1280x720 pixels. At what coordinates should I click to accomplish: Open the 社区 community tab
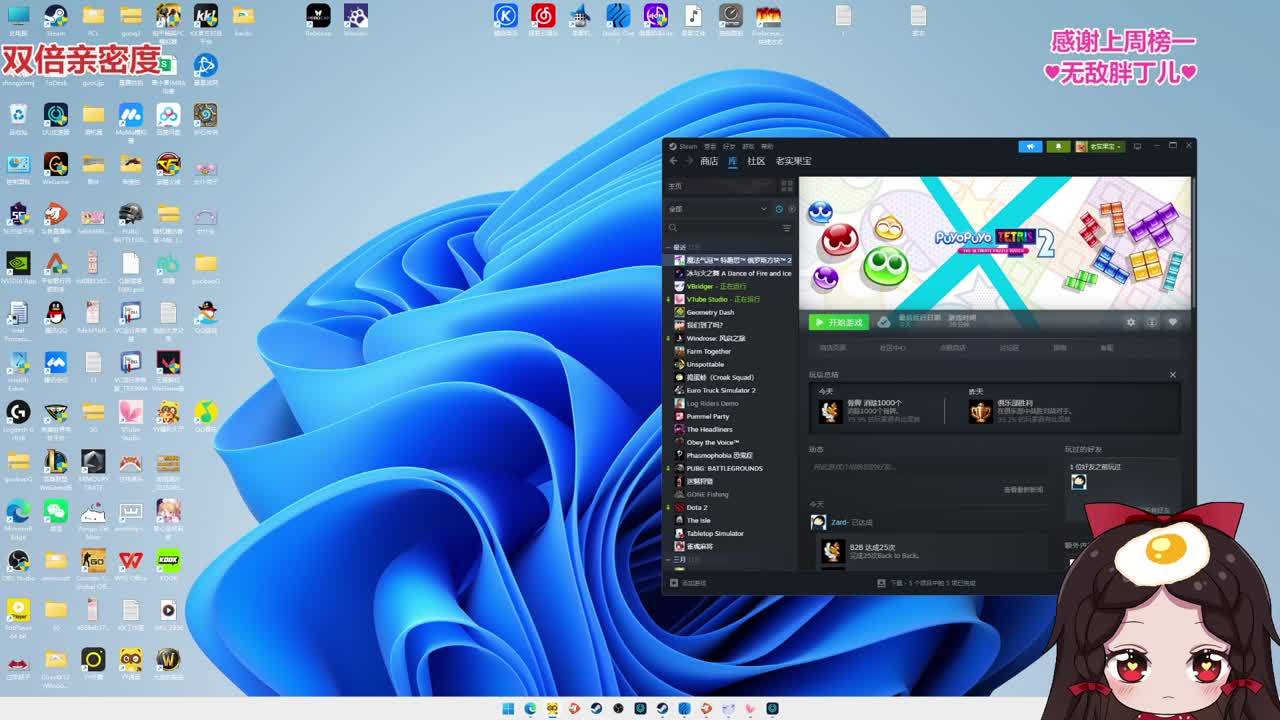pyautogui.click(x=756, y=161)
